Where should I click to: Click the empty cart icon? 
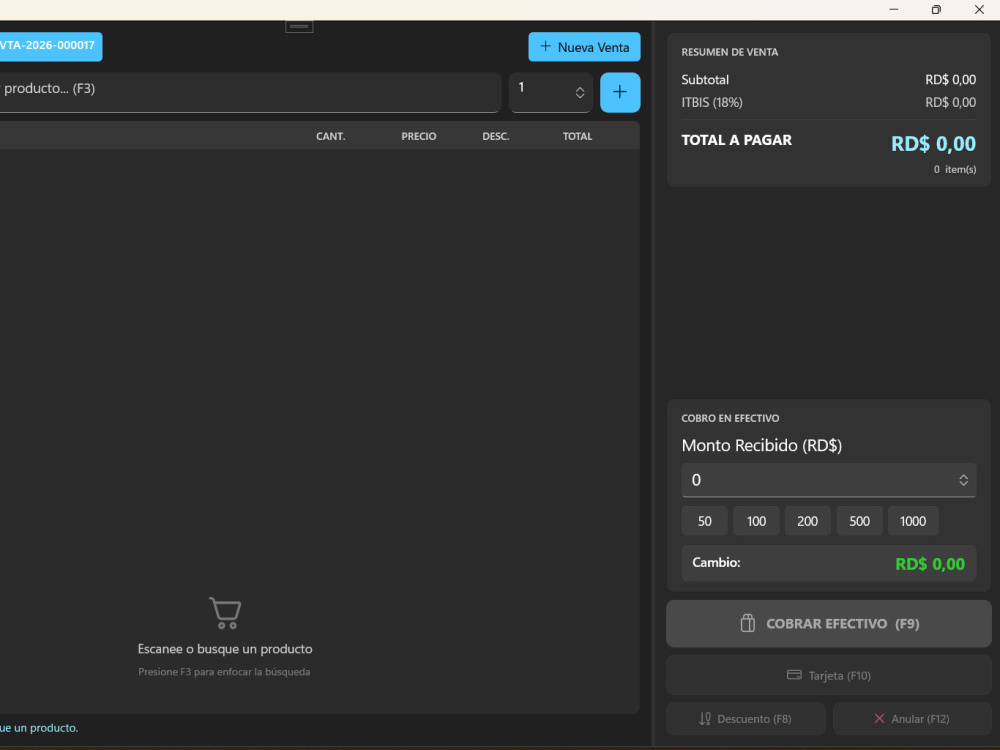click(225, 613)
